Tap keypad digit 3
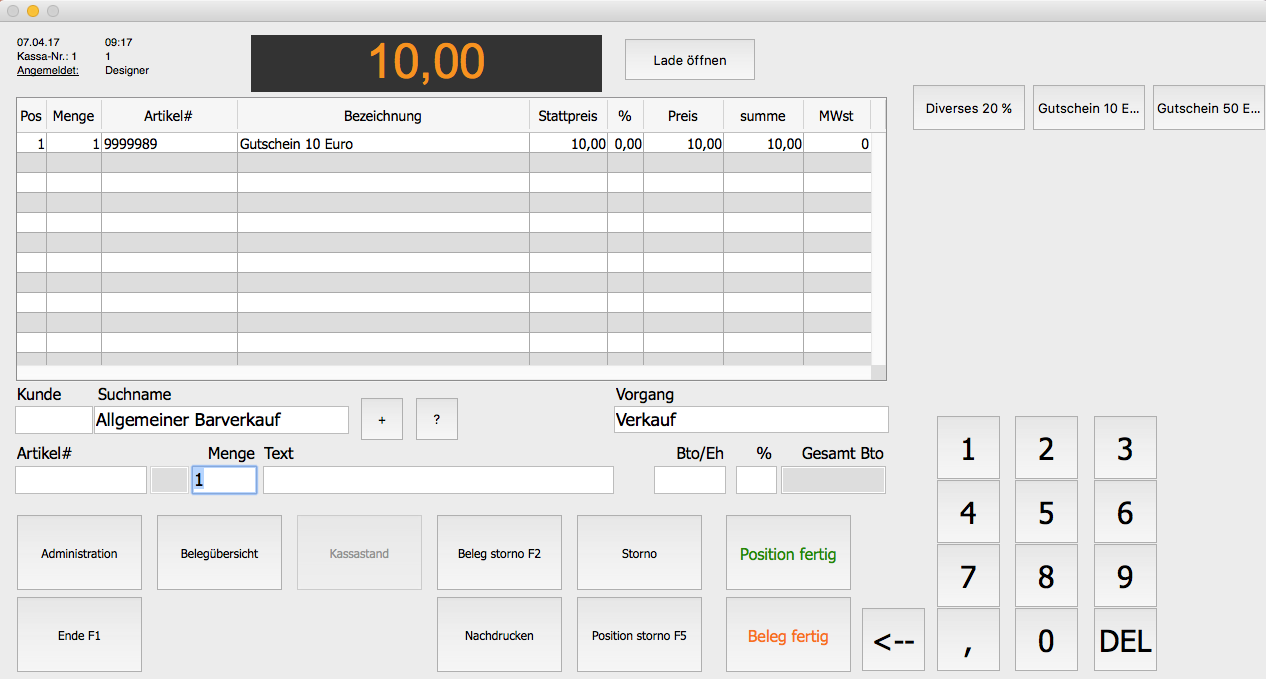Screen dimensions: 1266x679 point(1125,448)
